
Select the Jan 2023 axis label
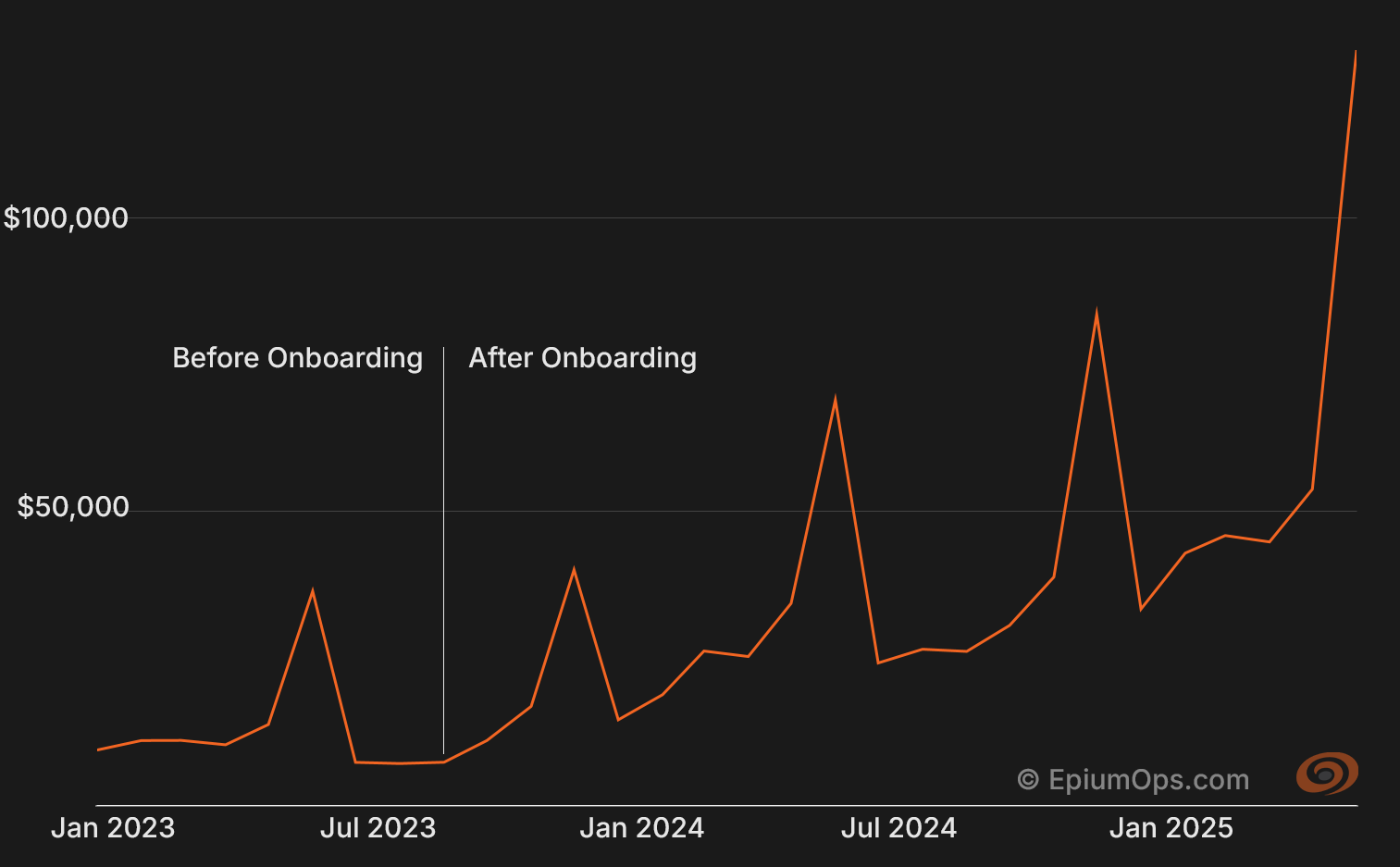(x=112, y=827)
